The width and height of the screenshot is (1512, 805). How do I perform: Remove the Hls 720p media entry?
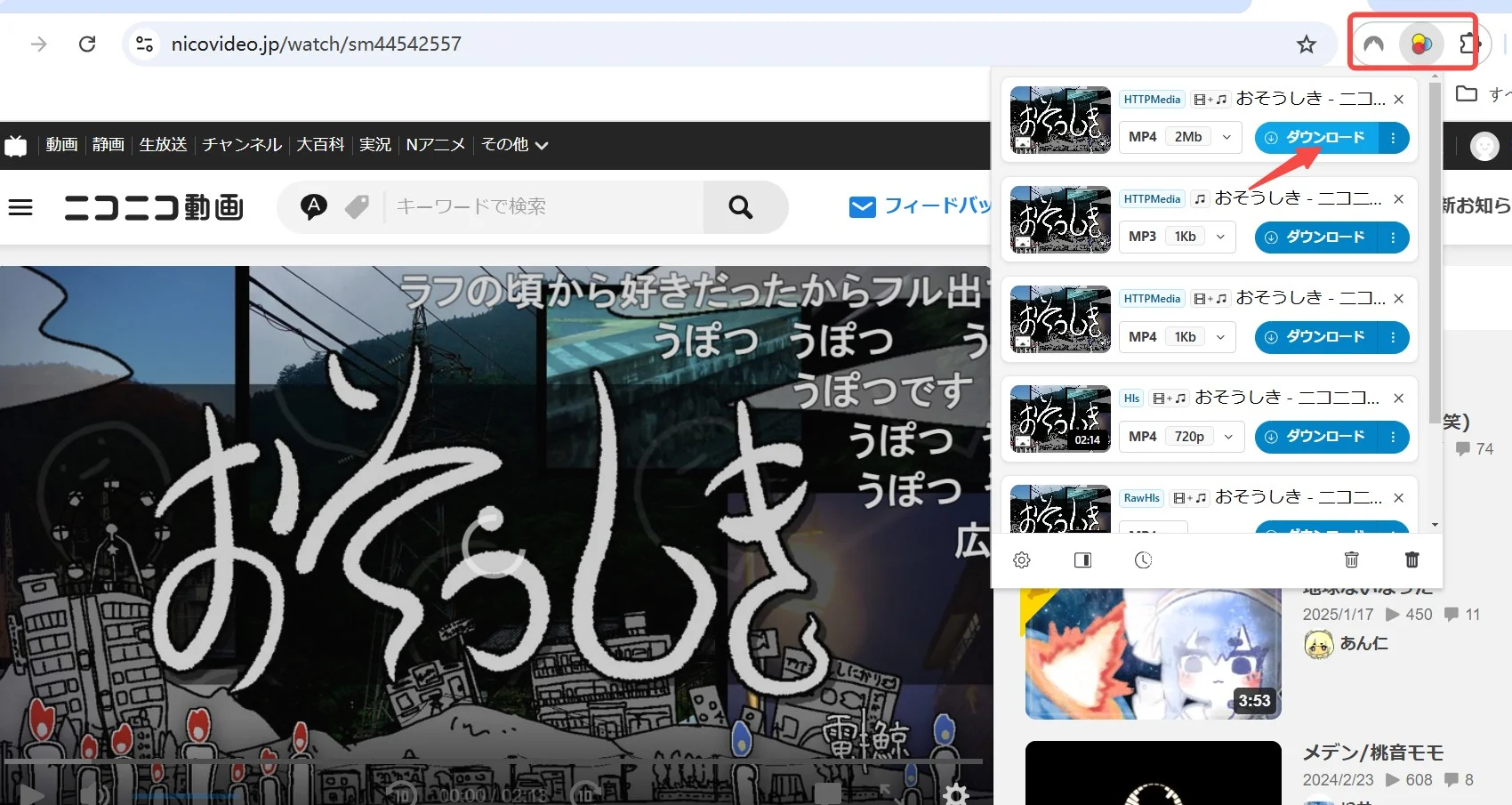1399,398
